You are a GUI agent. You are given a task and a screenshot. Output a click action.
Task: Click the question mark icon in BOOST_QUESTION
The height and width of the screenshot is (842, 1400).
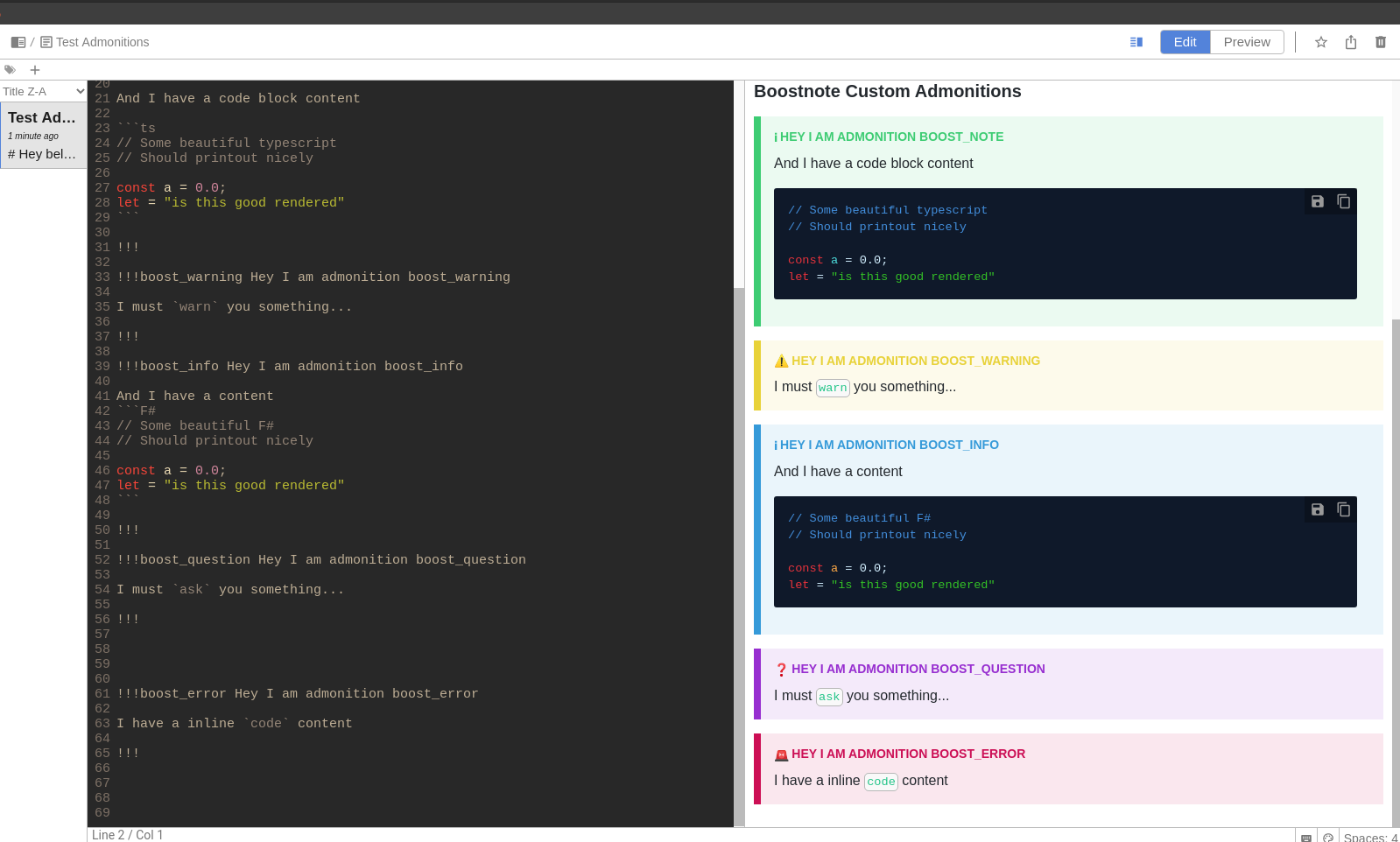[781, 670]
